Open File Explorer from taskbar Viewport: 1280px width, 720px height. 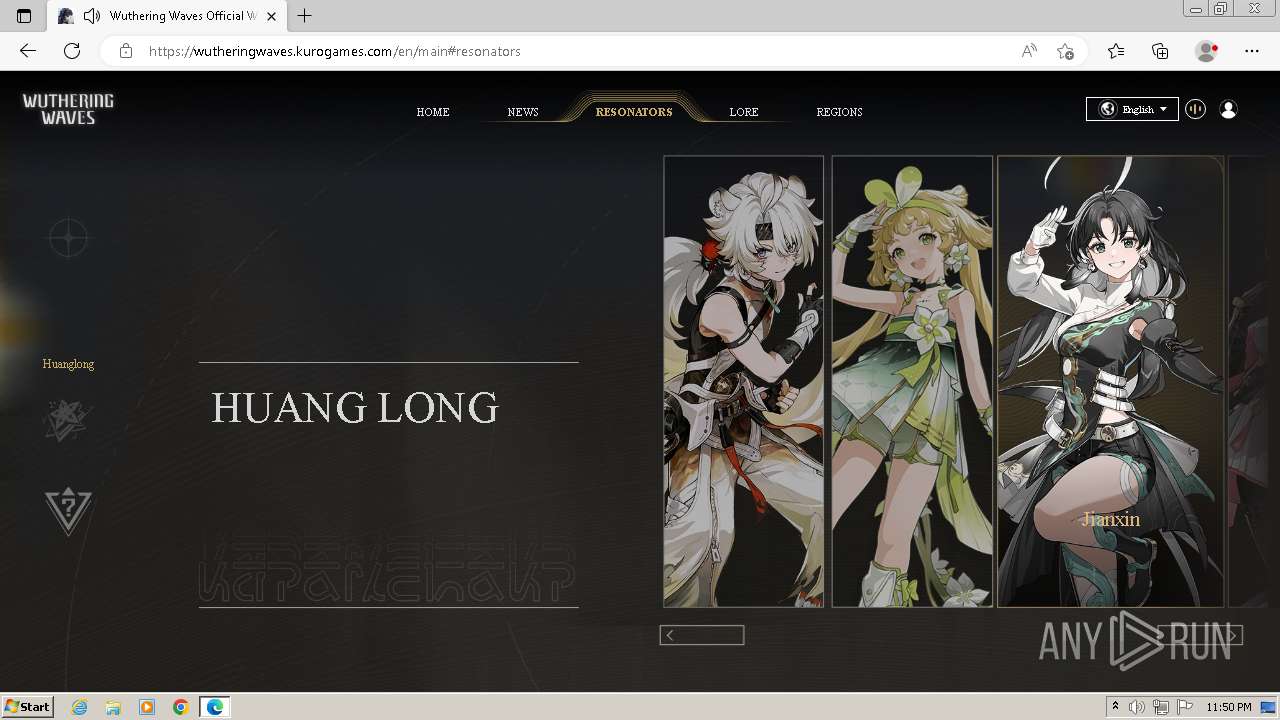(113, 707)
